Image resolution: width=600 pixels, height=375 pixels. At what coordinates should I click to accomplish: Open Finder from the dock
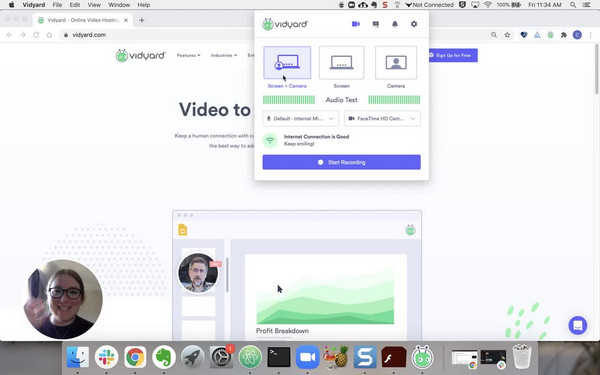pyautogui.click(x=78, y=357)
